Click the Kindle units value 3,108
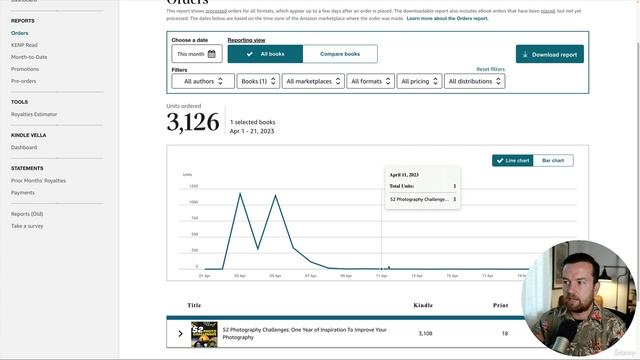This screenshot has width=640, height=360. point(425,333)
